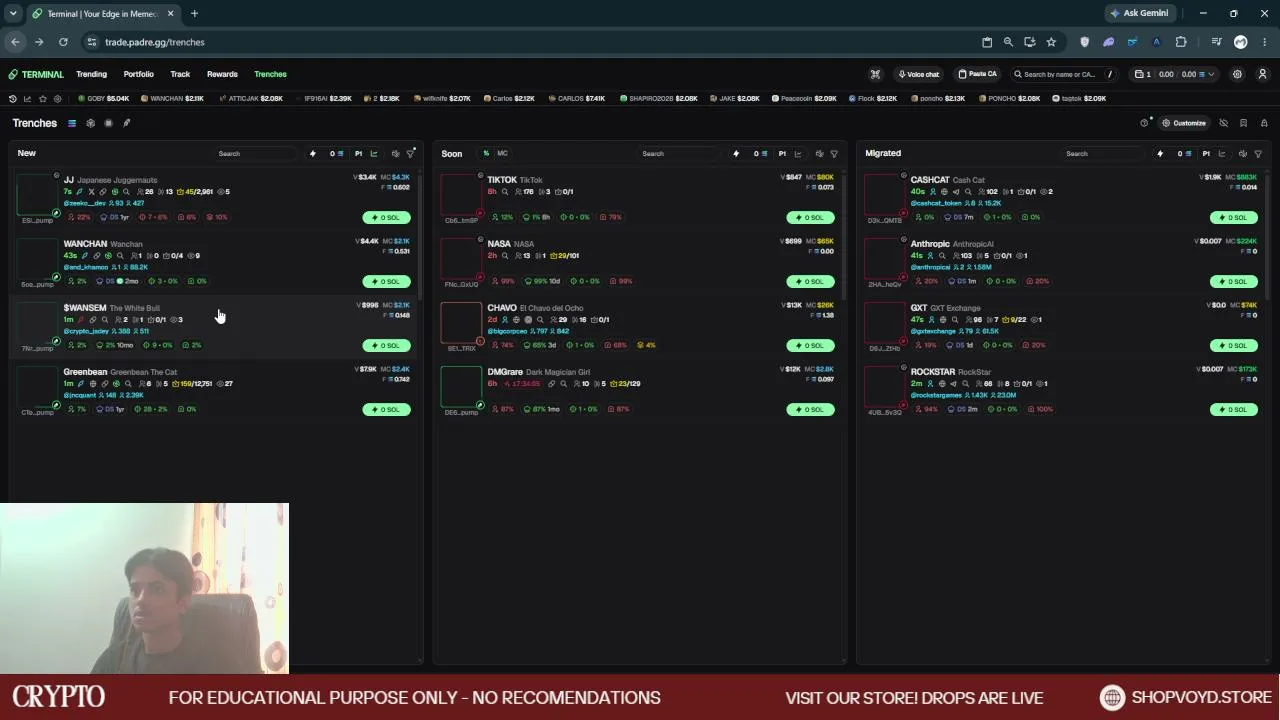1280x720 pixels.
Task: Open a new Chrome tab
Action: click(x=194, y=14)
